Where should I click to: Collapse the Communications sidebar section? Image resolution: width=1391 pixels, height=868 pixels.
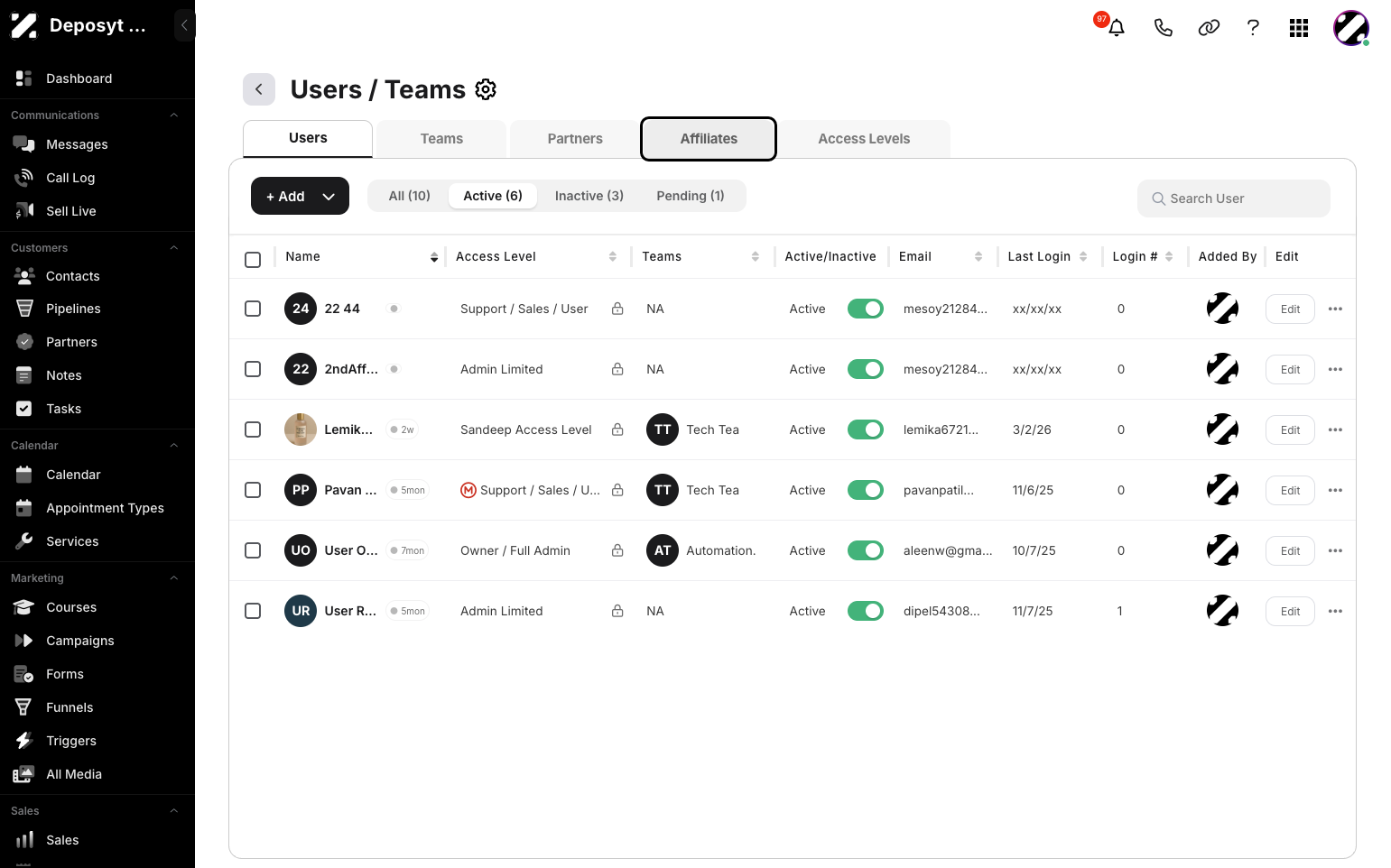(x=174, y=115)
